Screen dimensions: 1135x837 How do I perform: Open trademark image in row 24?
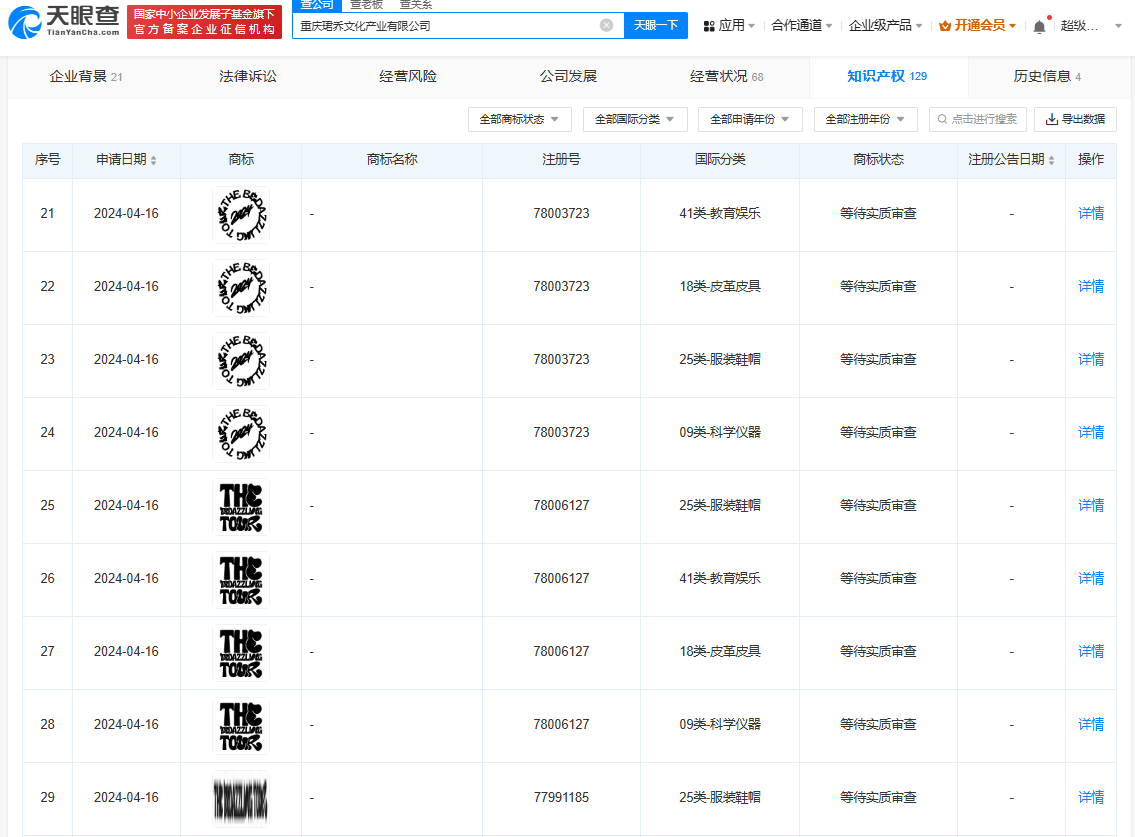pos(241,434)
